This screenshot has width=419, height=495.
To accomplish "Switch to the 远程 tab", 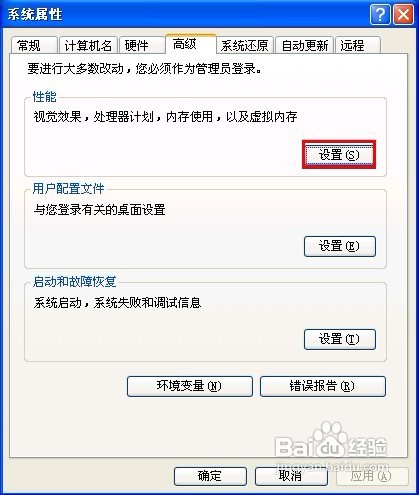I will [358, 45].
